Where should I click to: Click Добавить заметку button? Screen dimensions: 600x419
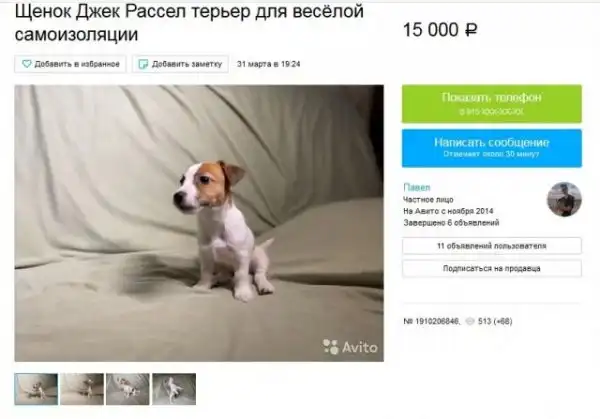point(180,64)
